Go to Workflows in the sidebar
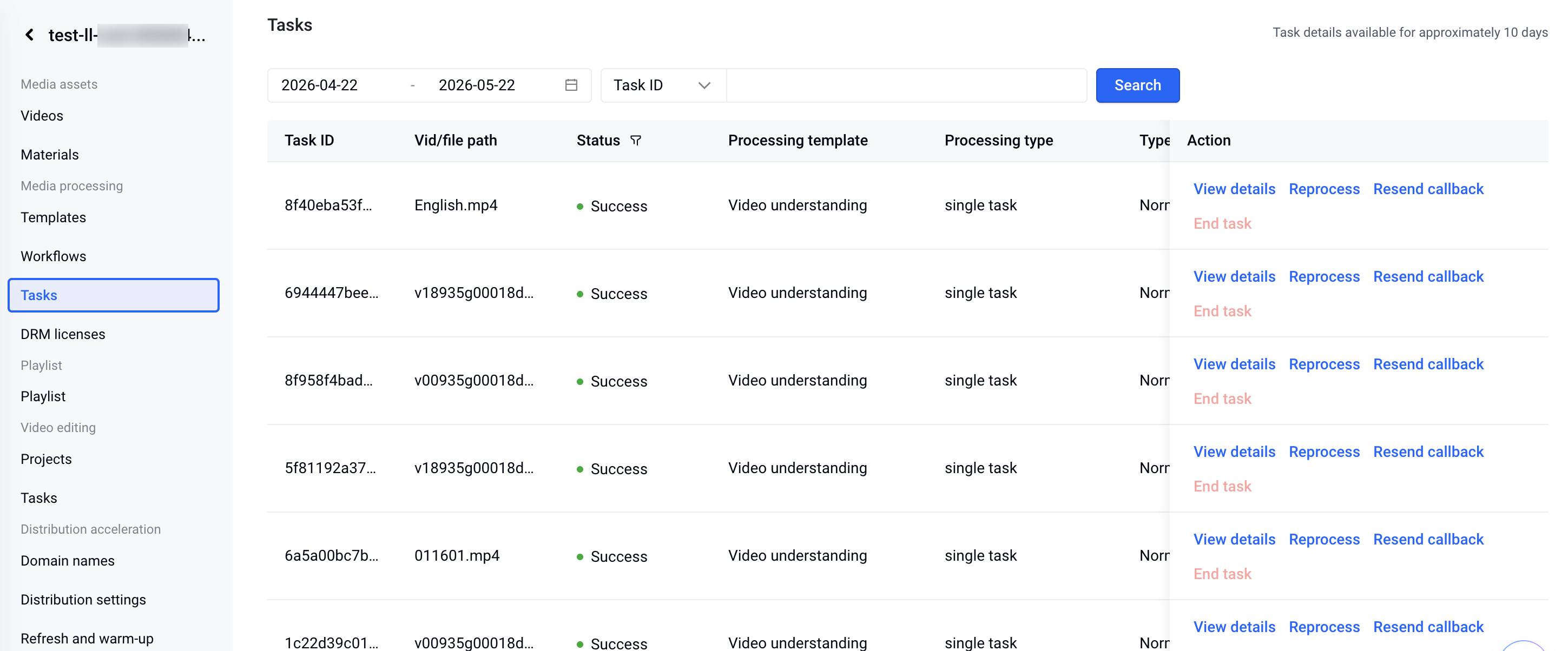 (x=54, y=256)
